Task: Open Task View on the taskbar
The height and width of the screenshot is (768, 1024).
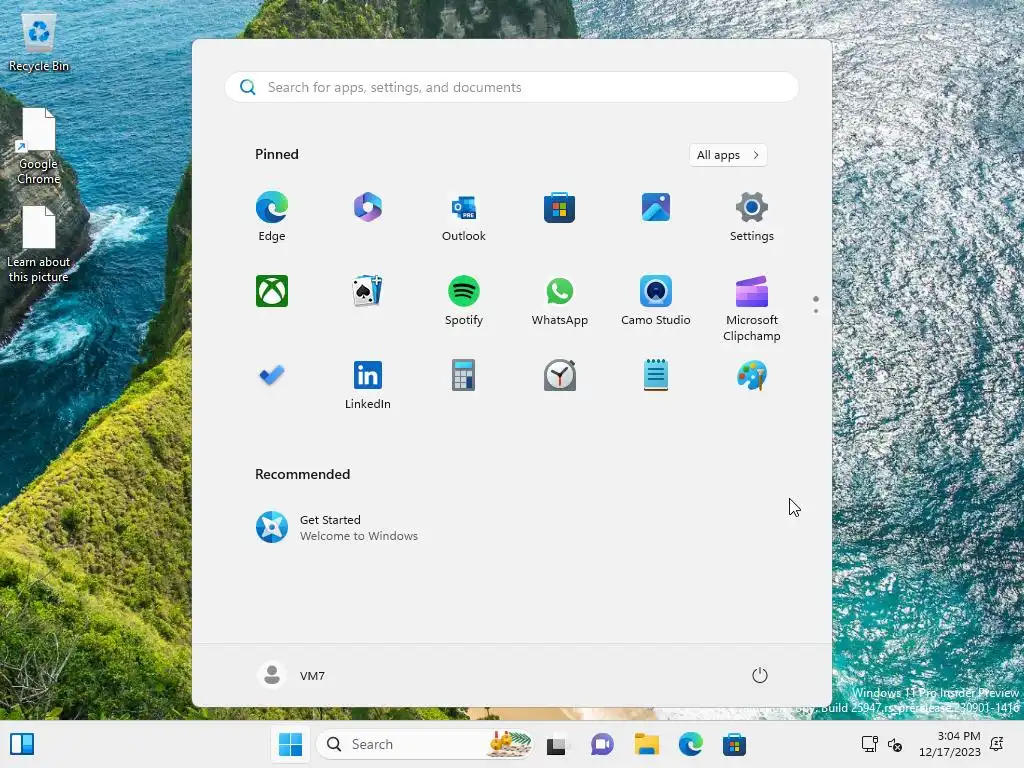Action: pos(556,744)
